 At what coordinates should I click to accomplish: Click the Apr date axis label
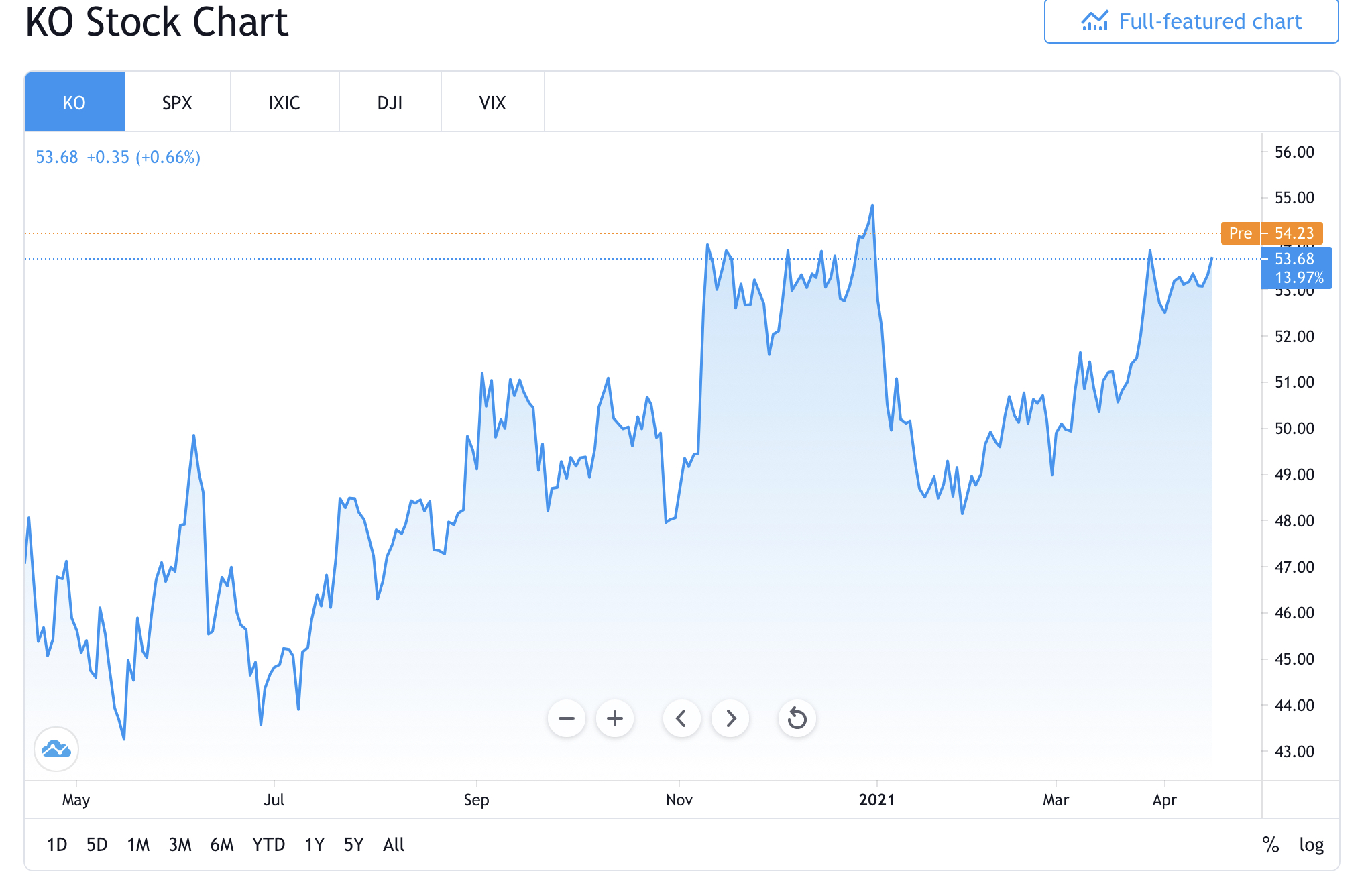click(1165, 800)
